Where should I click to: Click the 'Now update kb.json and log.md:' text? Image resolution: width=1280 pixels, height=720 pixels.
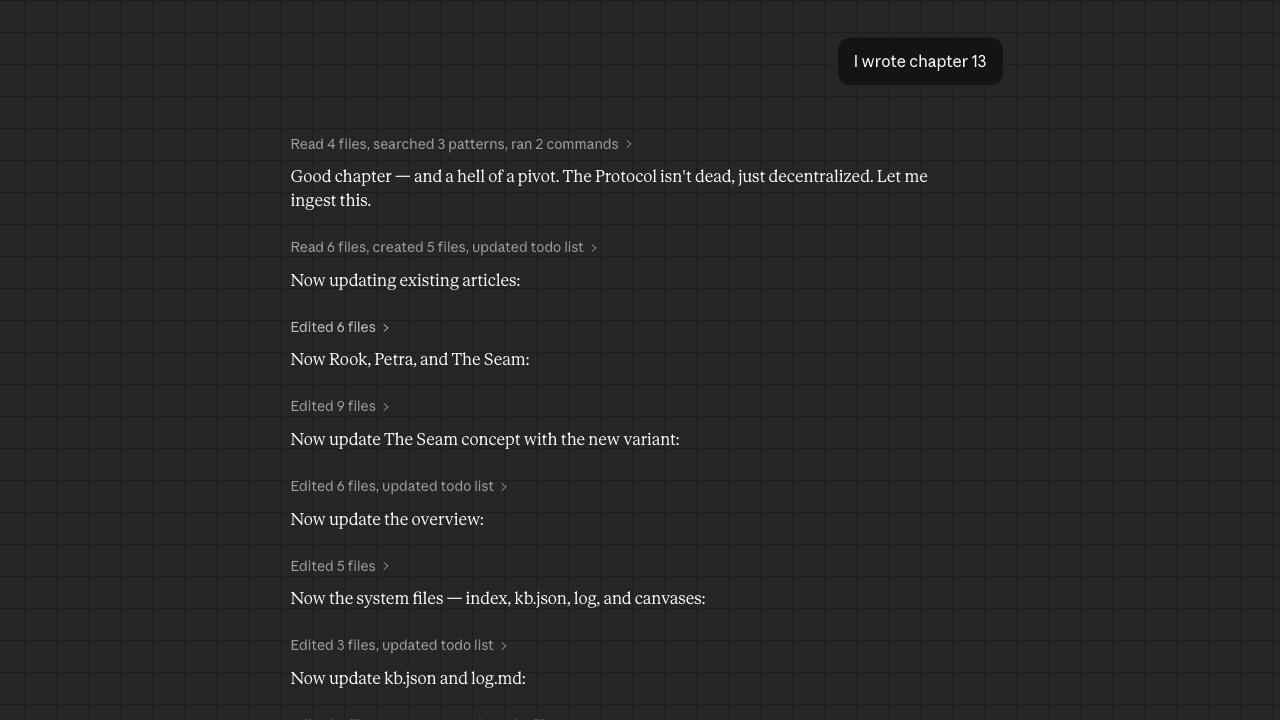(x=408, y=678)
